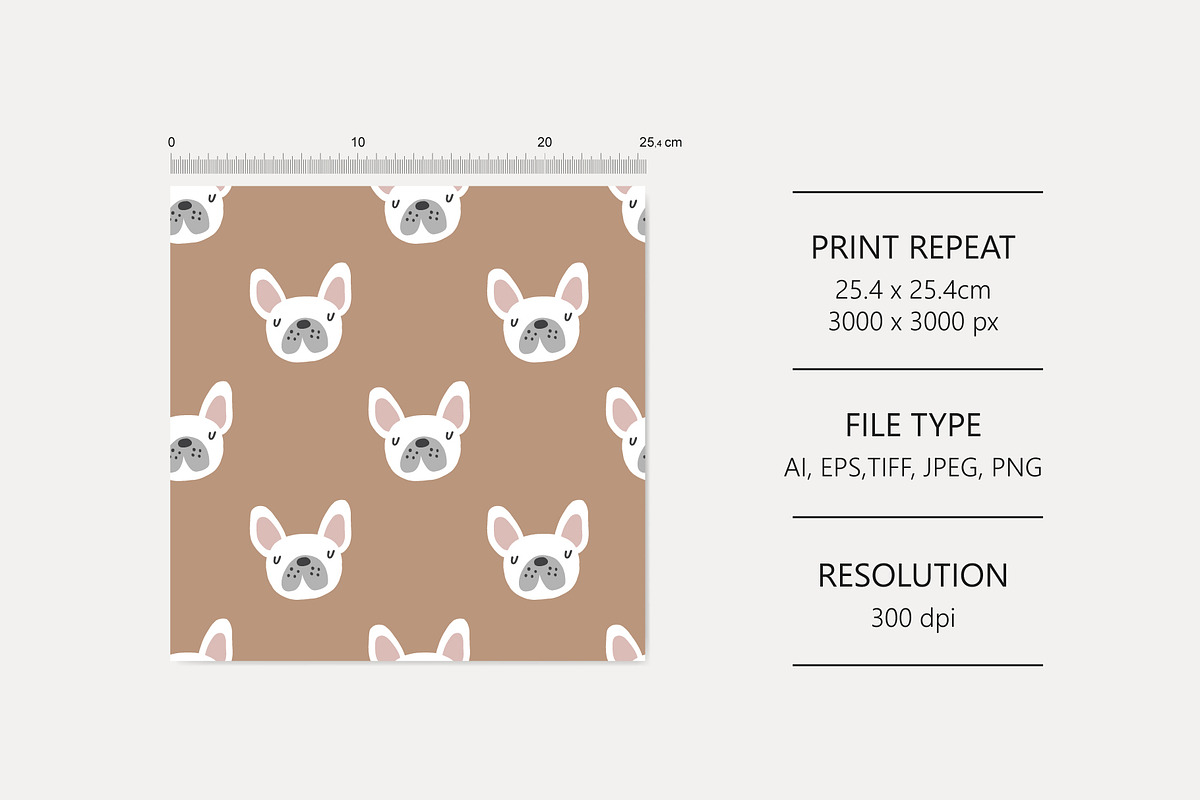This screenshot has height=800, width=1200.
Task: Click the FILE TYPE heading
Action: pyautogui.click(x=913, y=425)
